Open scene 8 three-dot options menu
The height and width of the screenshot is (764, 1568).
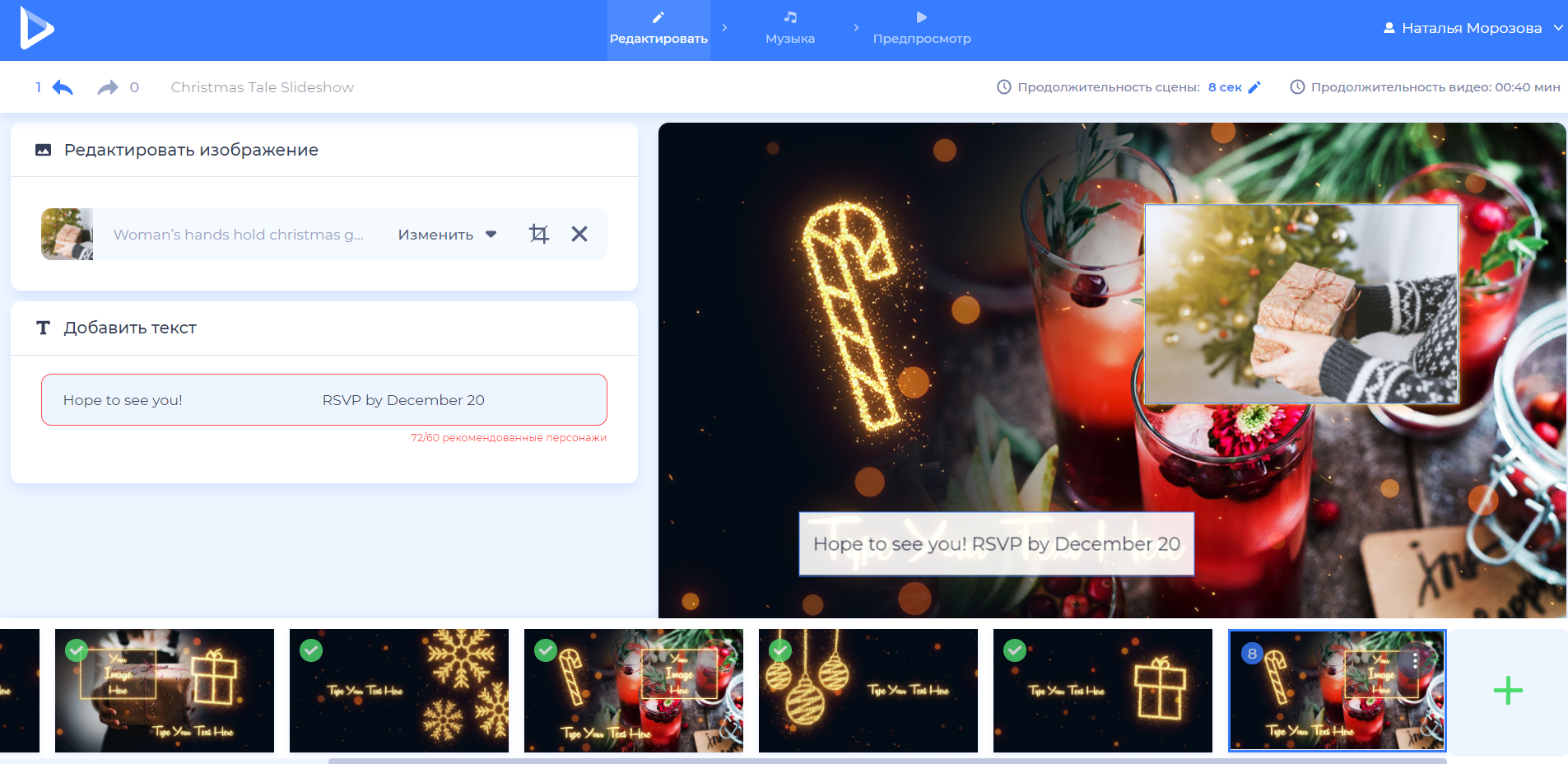tap(1415, 660)
